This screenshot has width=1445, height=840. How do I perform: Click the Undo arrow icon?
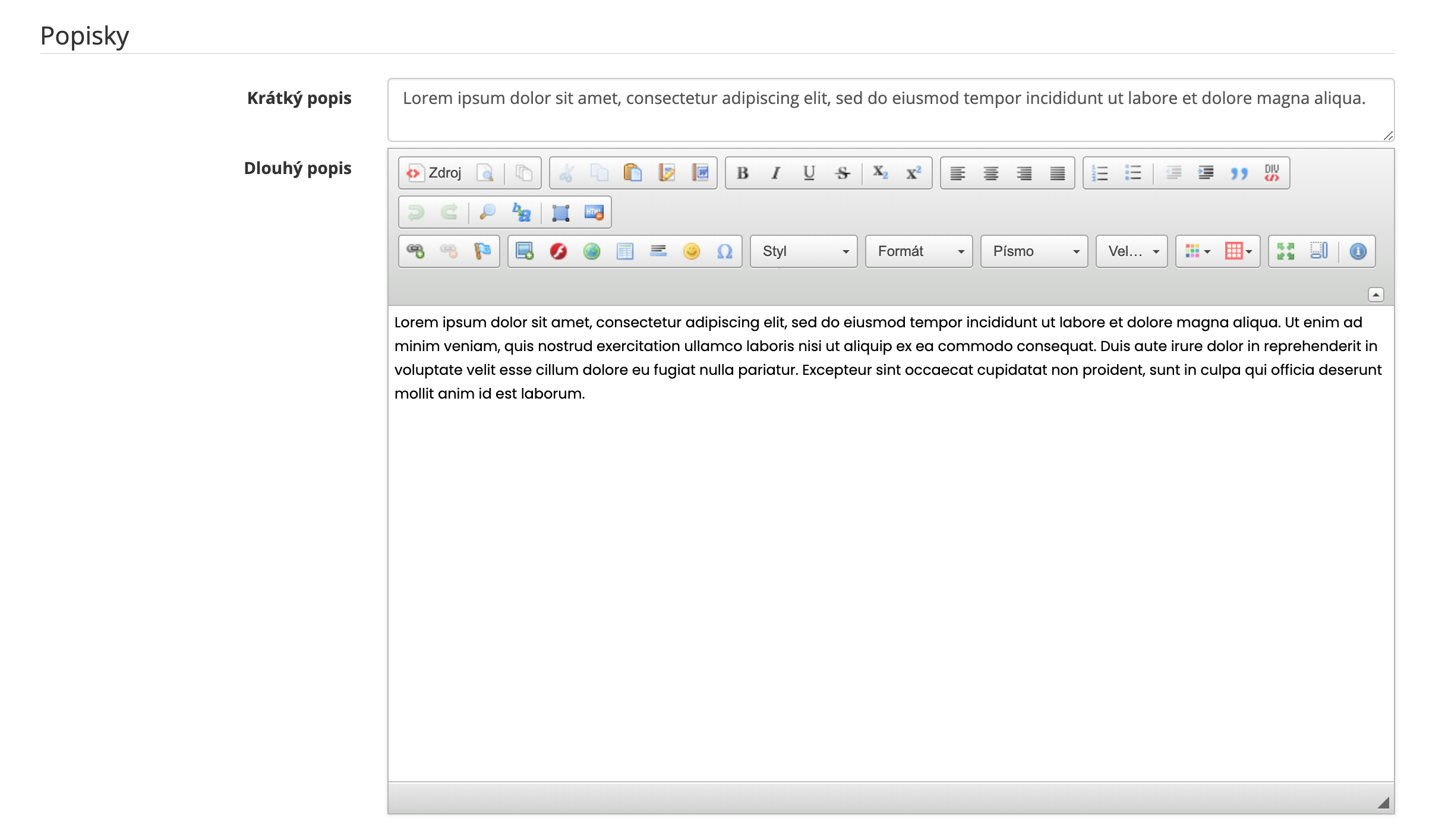coord(416,212)
